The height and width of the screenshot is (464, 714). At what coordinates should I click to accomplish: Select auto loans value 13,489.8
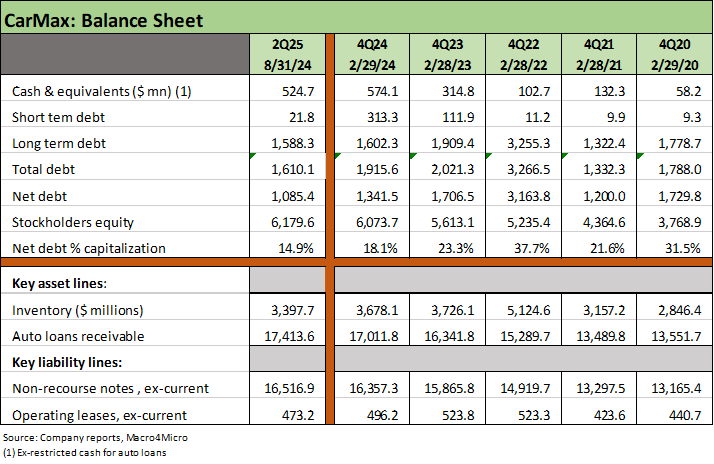(x=601, y=336)
